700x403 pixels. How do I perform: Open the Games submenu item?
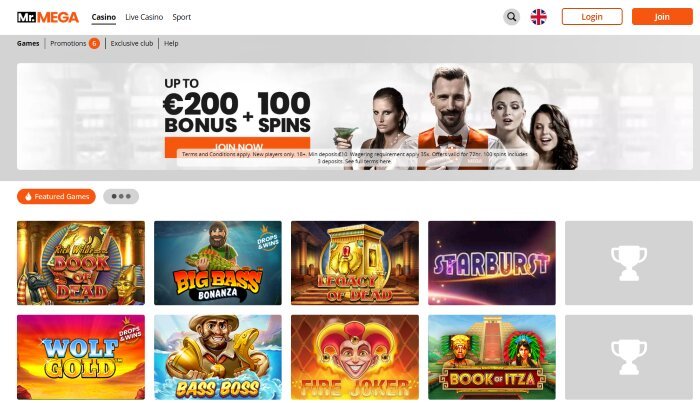point(28,43)
